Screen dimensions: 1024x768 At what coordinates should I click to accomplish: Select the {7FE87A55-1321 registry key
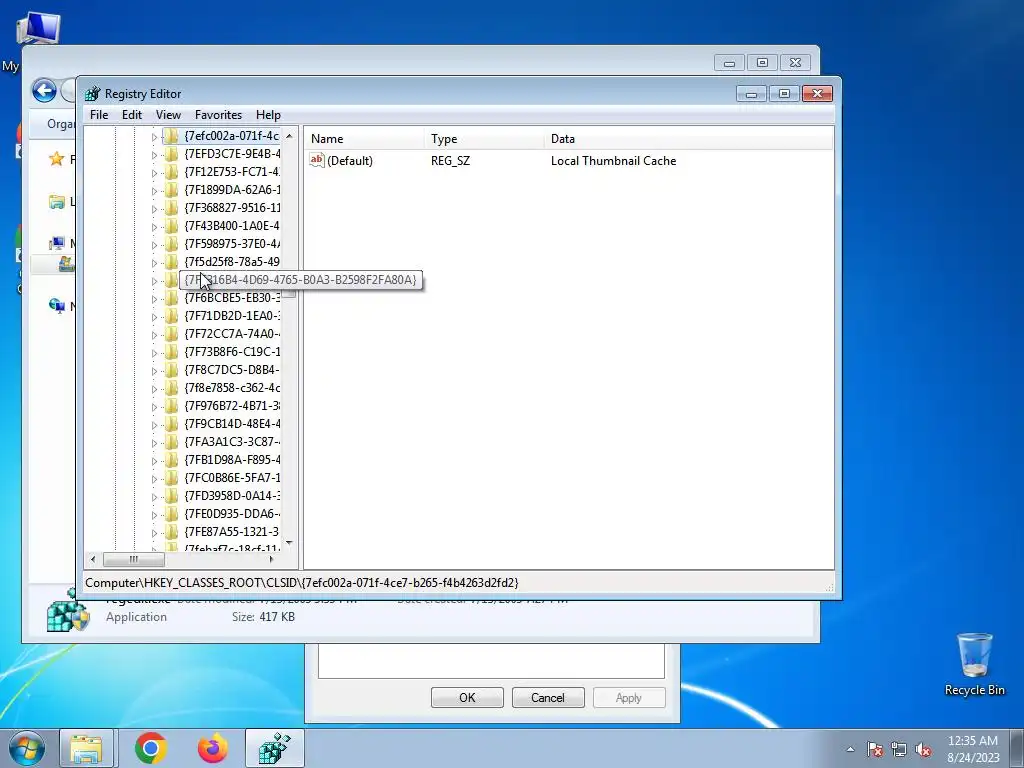point(232,532)
